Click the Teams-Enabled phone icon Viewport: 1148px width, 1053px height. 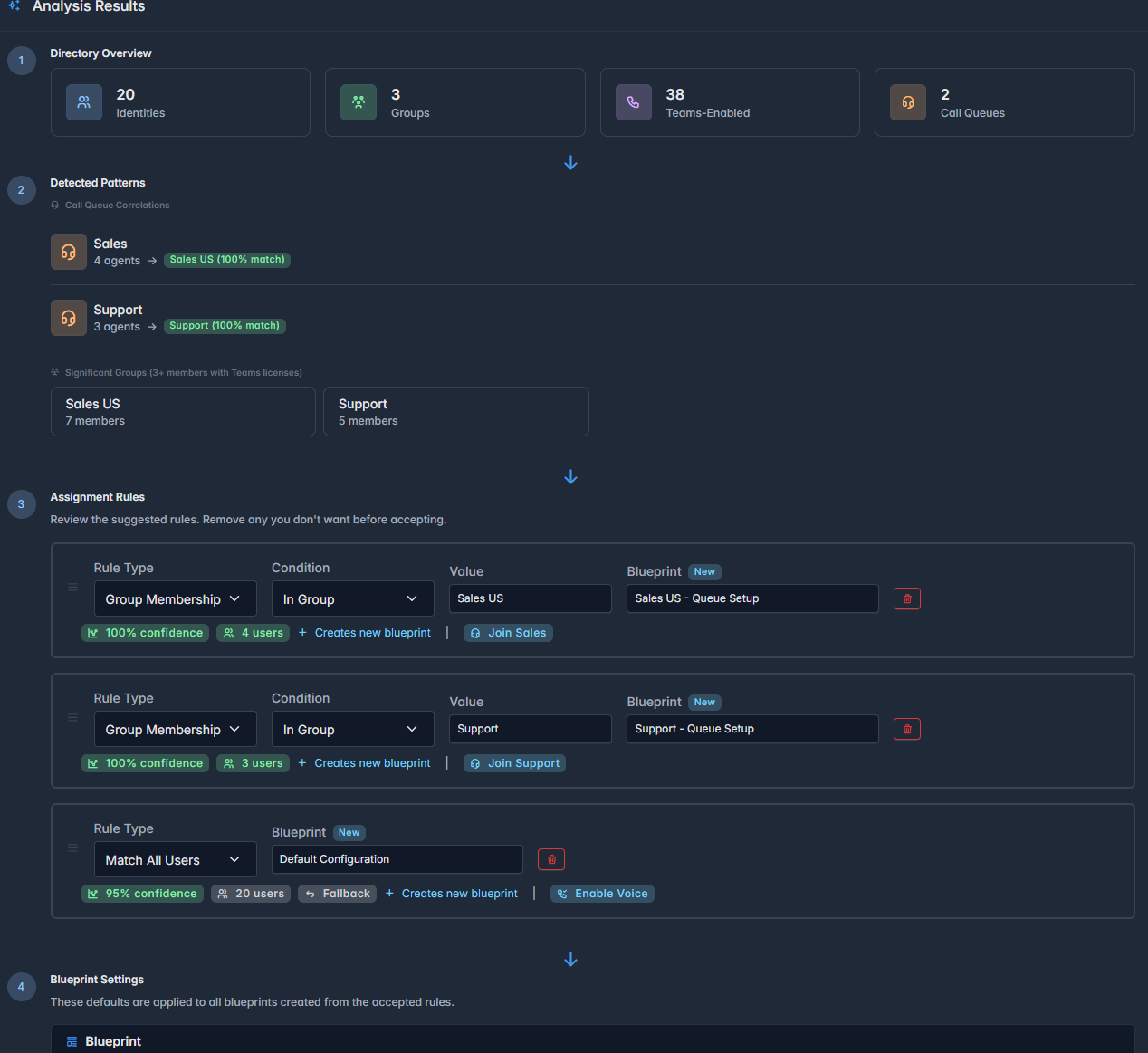pyautogui.click(x=634, y=102)
